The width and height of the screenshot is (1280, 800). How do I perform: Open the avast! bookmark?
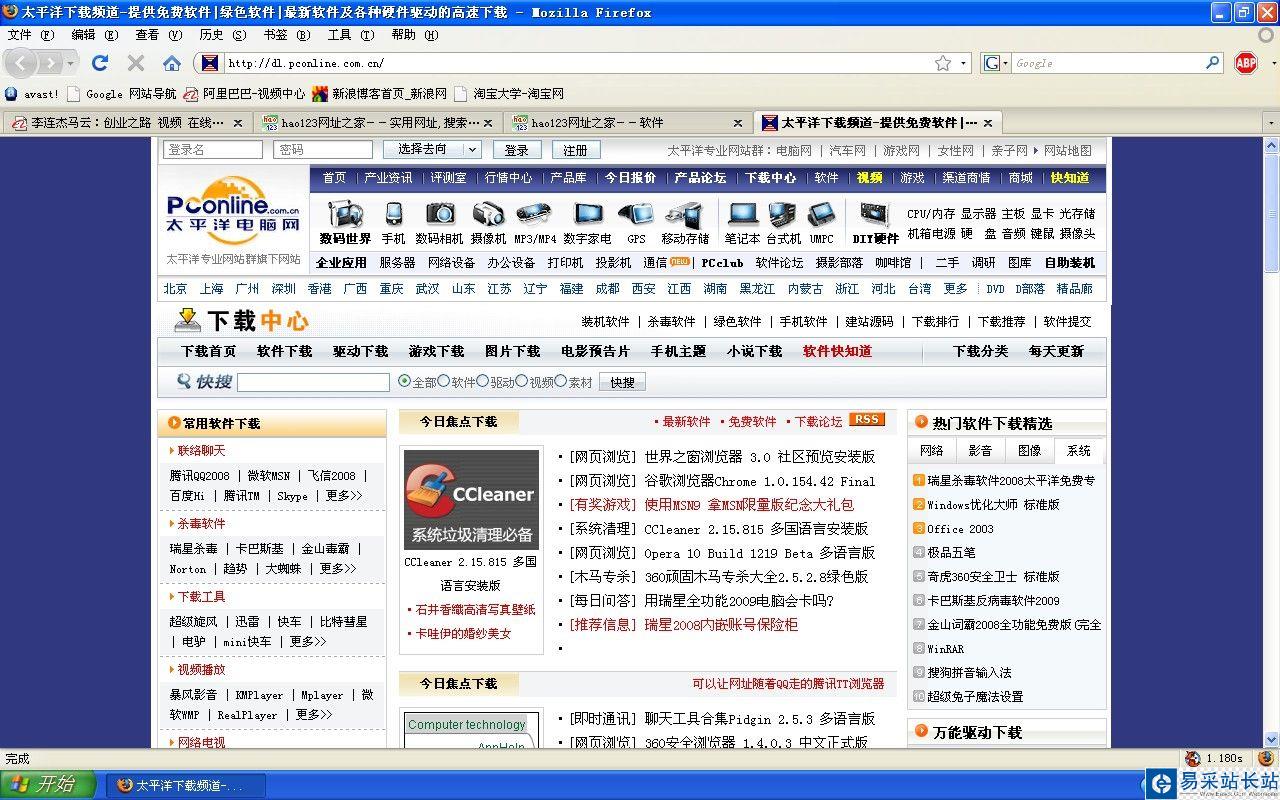pyautogui.click(x=32, y=94)
